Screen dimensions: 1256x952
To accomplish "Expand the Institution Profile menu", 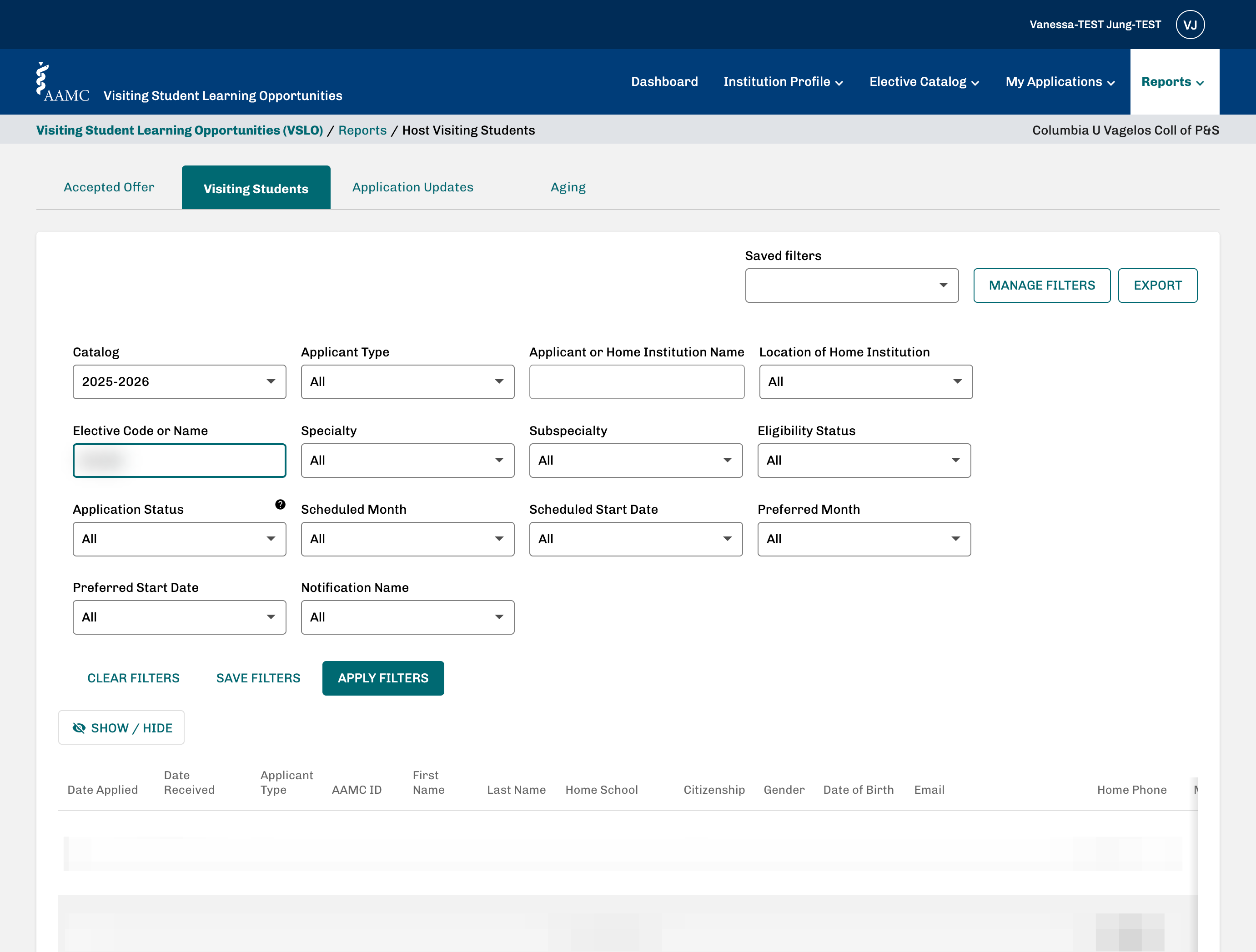I will (x=783, y=82).
